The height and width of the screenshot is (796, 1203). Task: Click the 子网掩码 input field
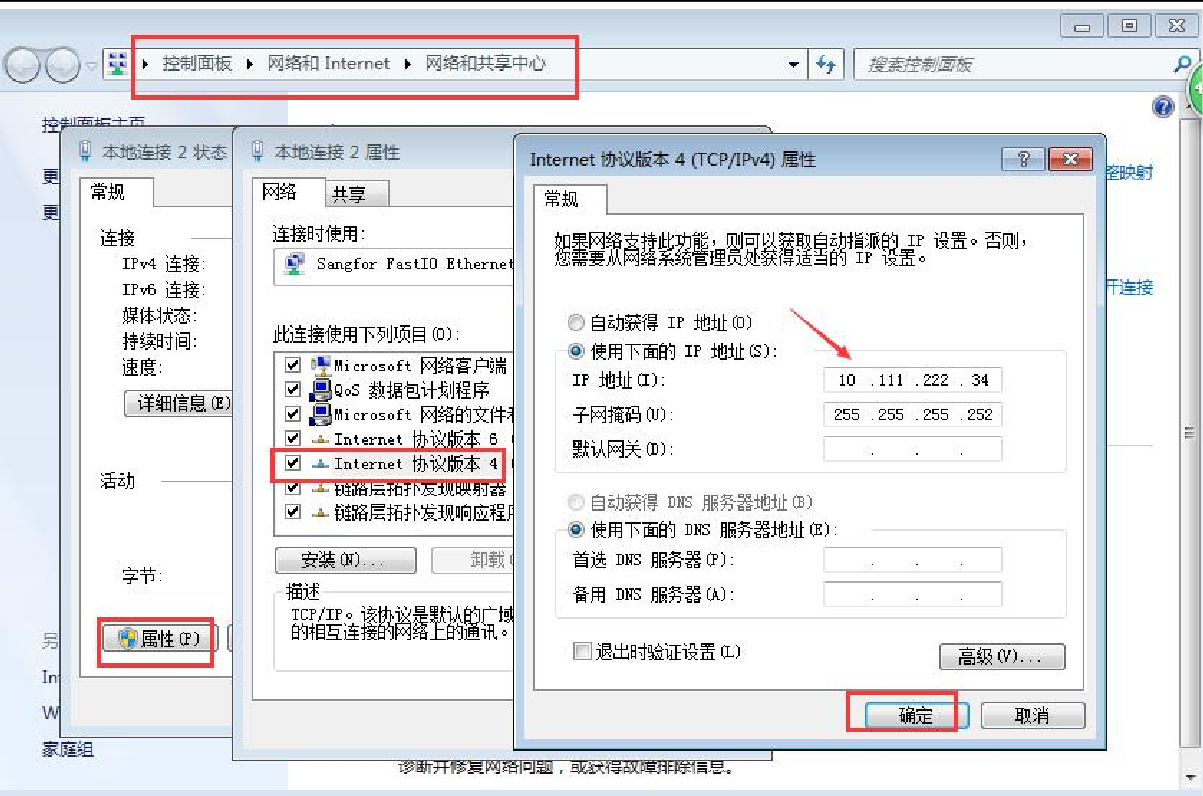[912, 415]
